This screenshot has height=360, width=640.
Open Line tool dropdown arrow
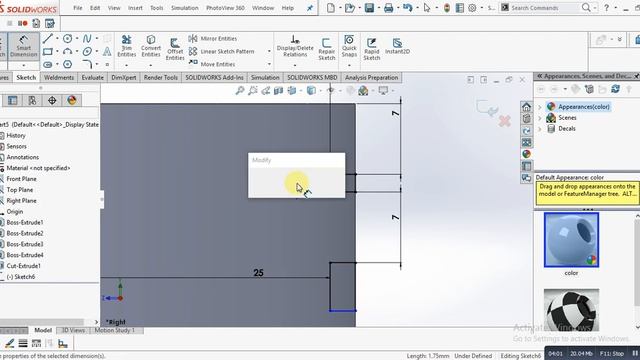pyautogui.click(x=57, y=38)
